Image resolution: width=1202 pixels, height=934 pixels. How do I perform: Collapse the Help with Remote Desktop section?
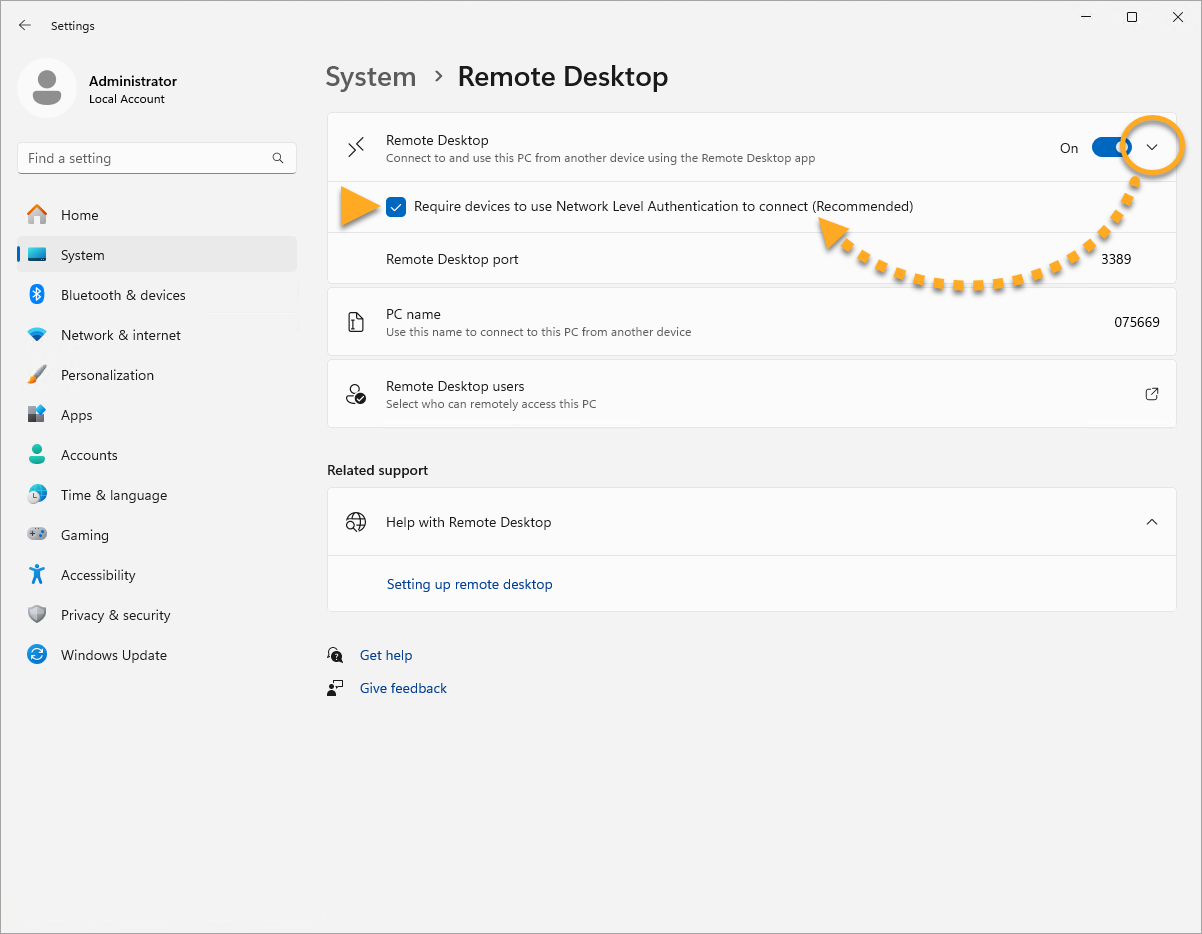[x=1151, y=522]
